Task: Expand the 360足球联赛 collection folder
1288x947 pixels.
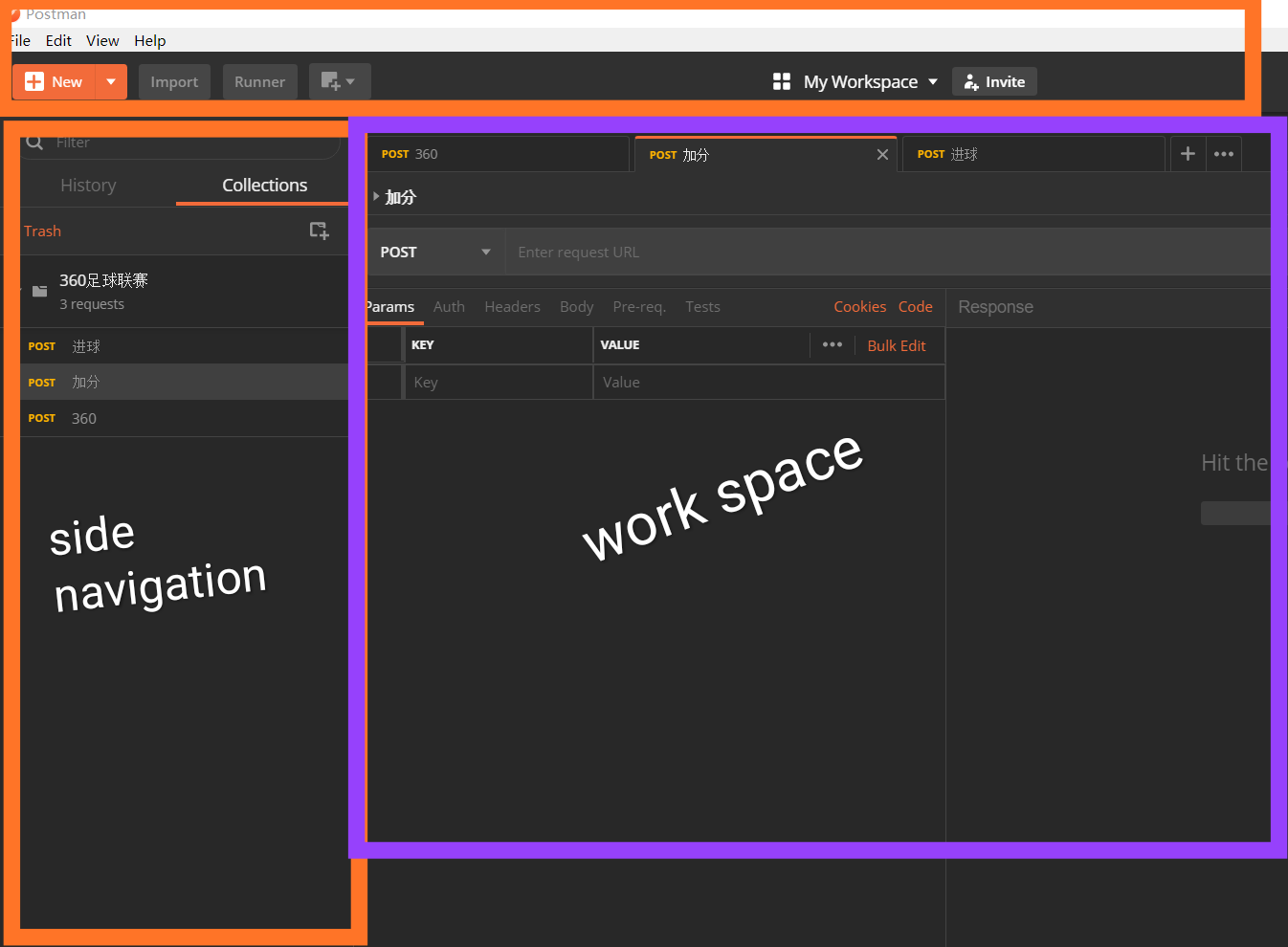Action: (184, 291)
